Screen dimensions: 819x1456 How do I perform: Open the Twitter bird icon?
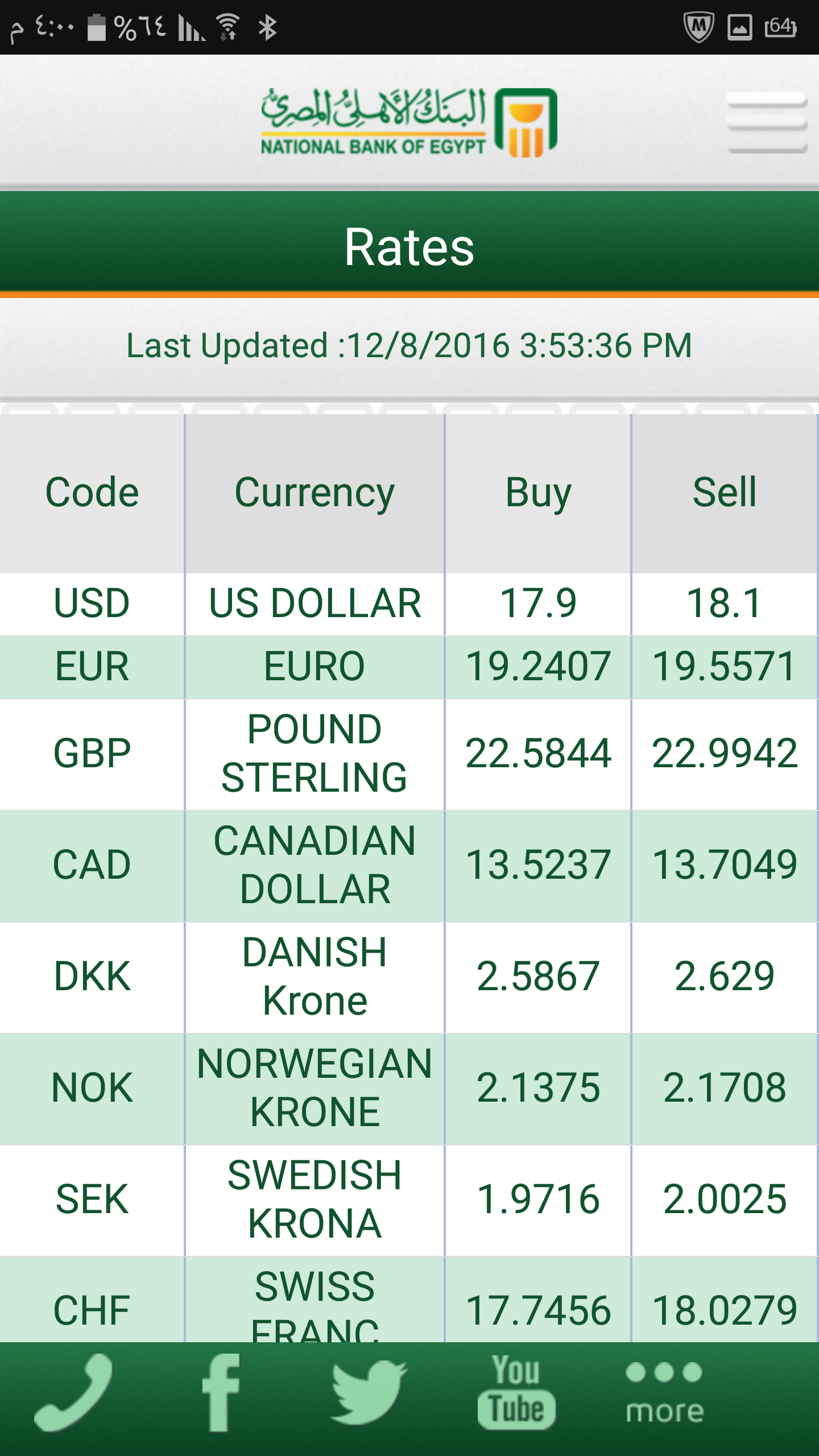(x=369, y=1392)
